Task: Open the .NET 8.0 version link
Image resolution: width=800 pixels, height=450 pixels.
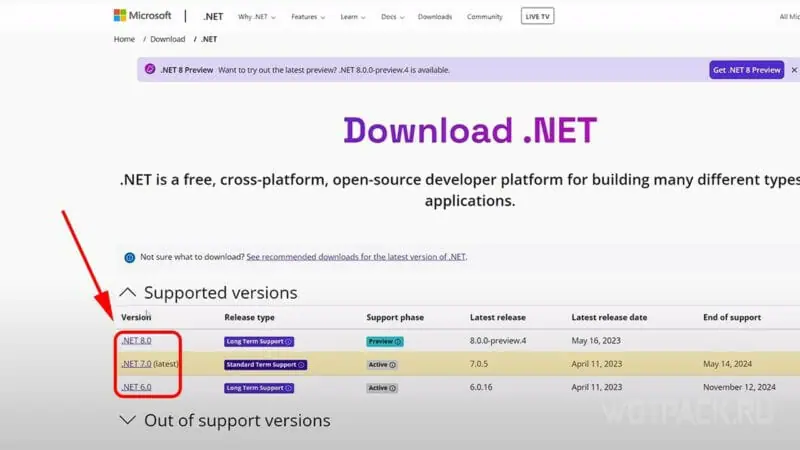Action: pos(136,341)
